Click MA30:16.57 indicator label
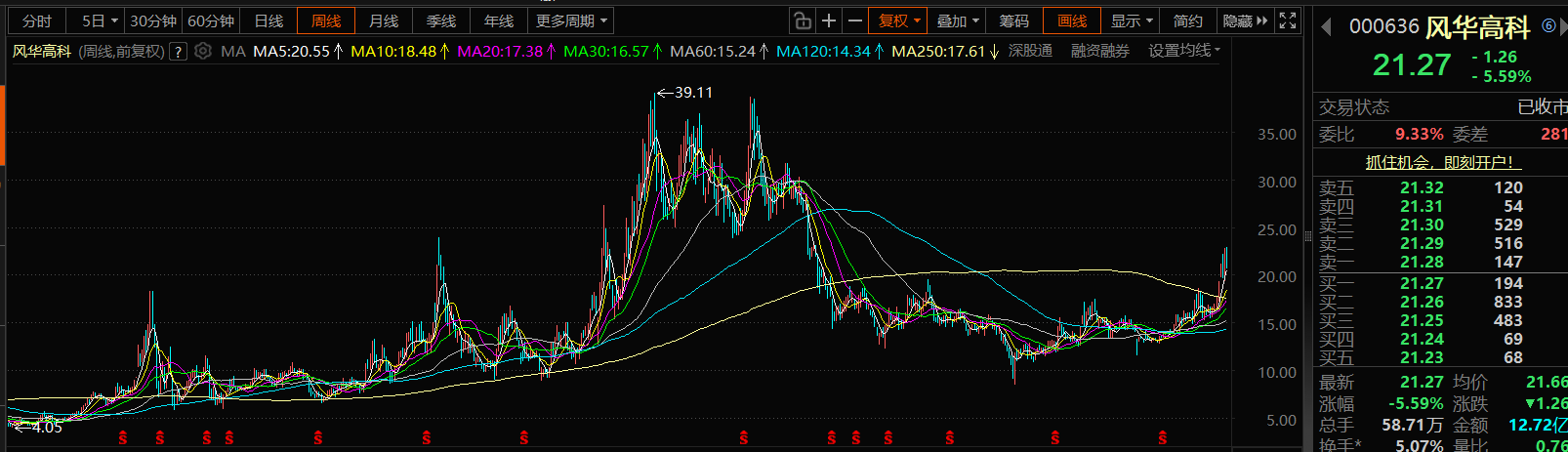The width and height of the screenshot is (1568, 452). pos(612,51)
